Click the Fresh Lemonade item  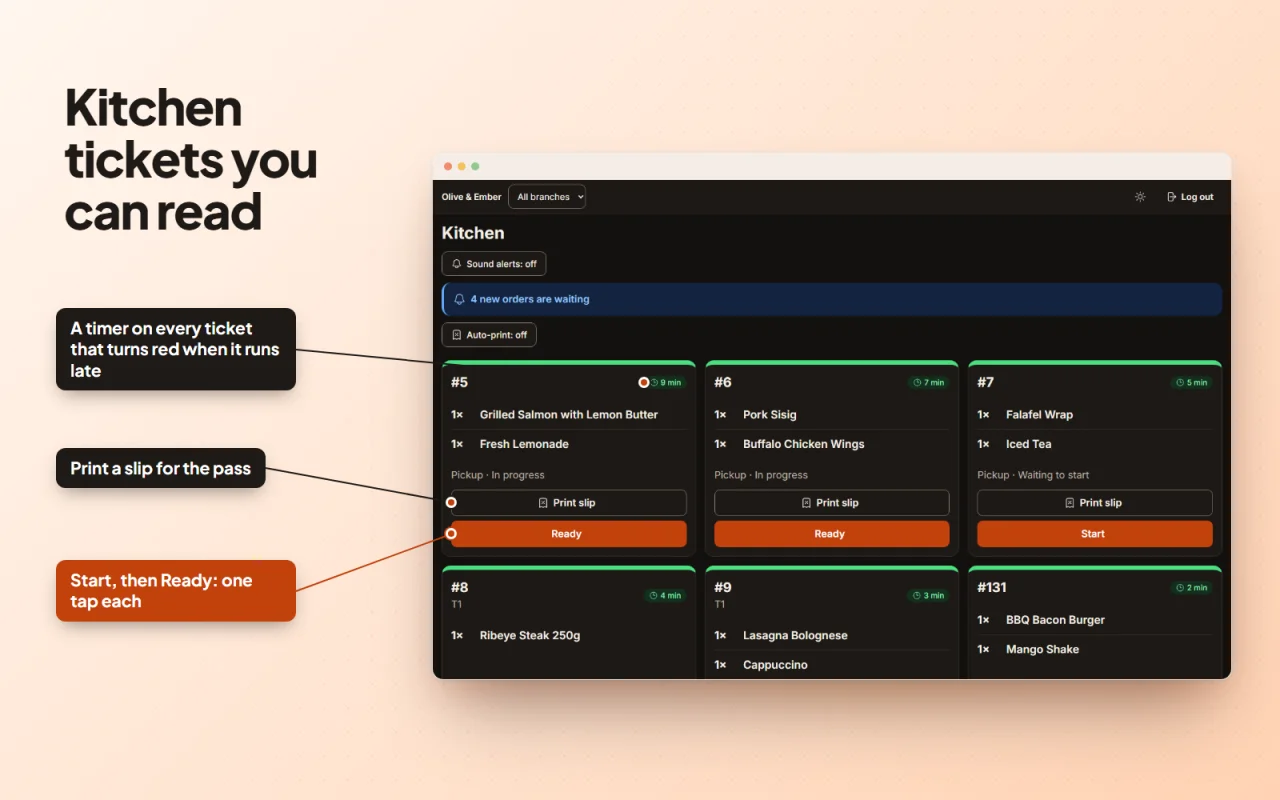click(x=524, y=444)
